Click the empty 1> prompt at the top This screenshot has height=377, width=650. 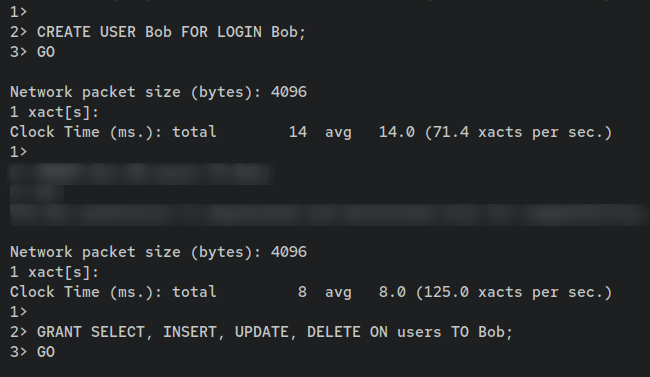pyautogui.click(x=18, y=12)
